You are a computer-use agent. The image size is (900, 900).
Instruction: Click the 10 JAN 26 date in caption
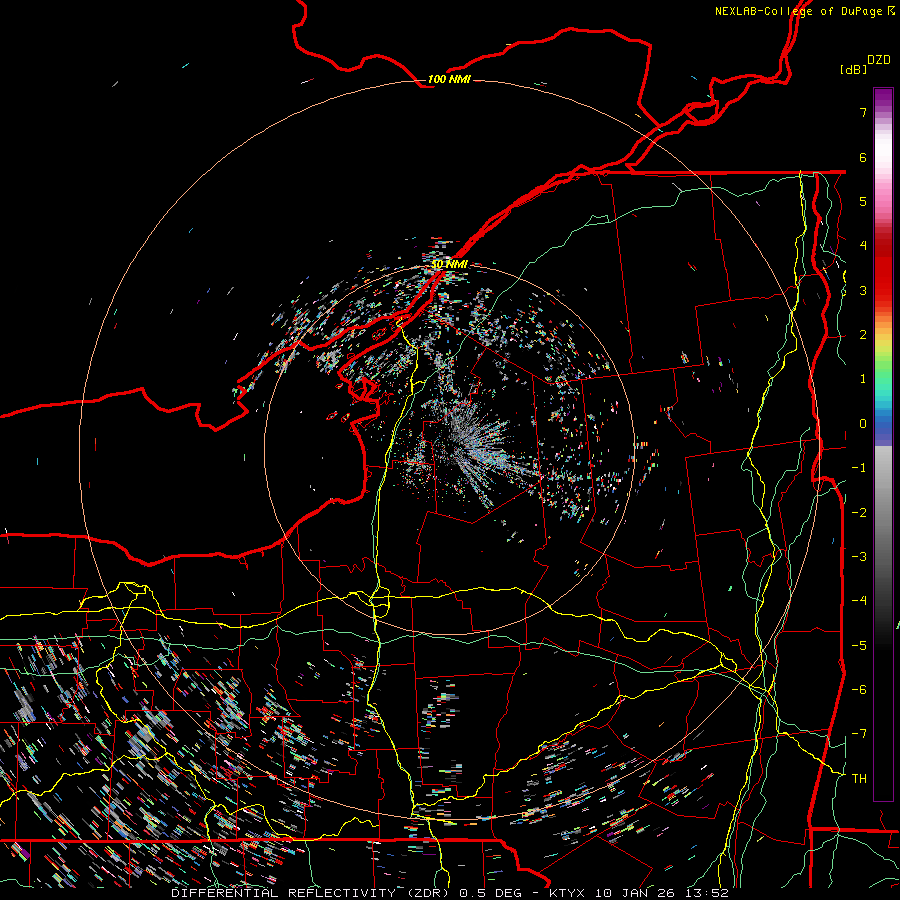[x=637, y=893]
